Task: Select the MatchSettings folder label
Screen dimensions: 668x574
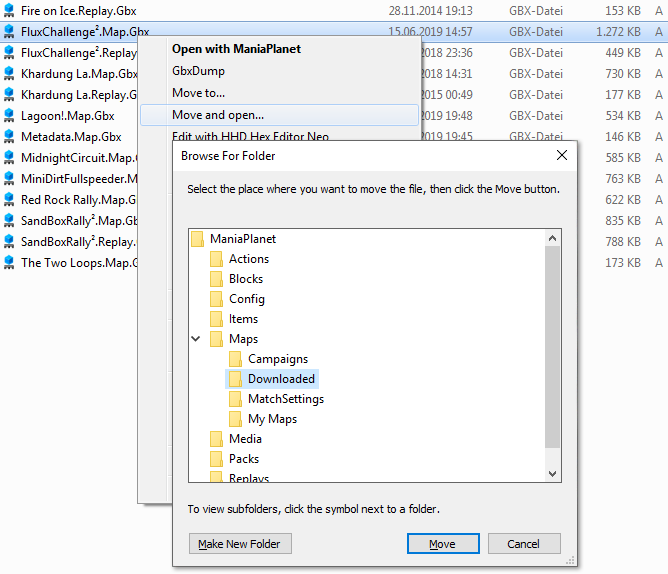Action: (x=286, y=399)
